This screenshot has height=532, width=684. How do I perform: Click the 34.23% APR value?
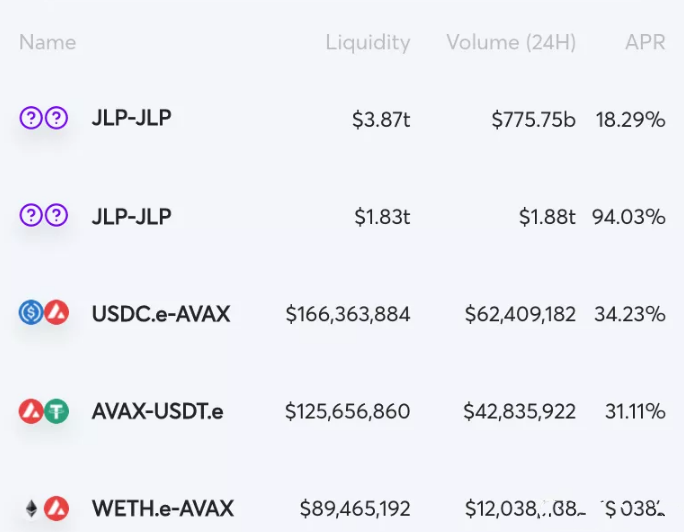(629, 314)
